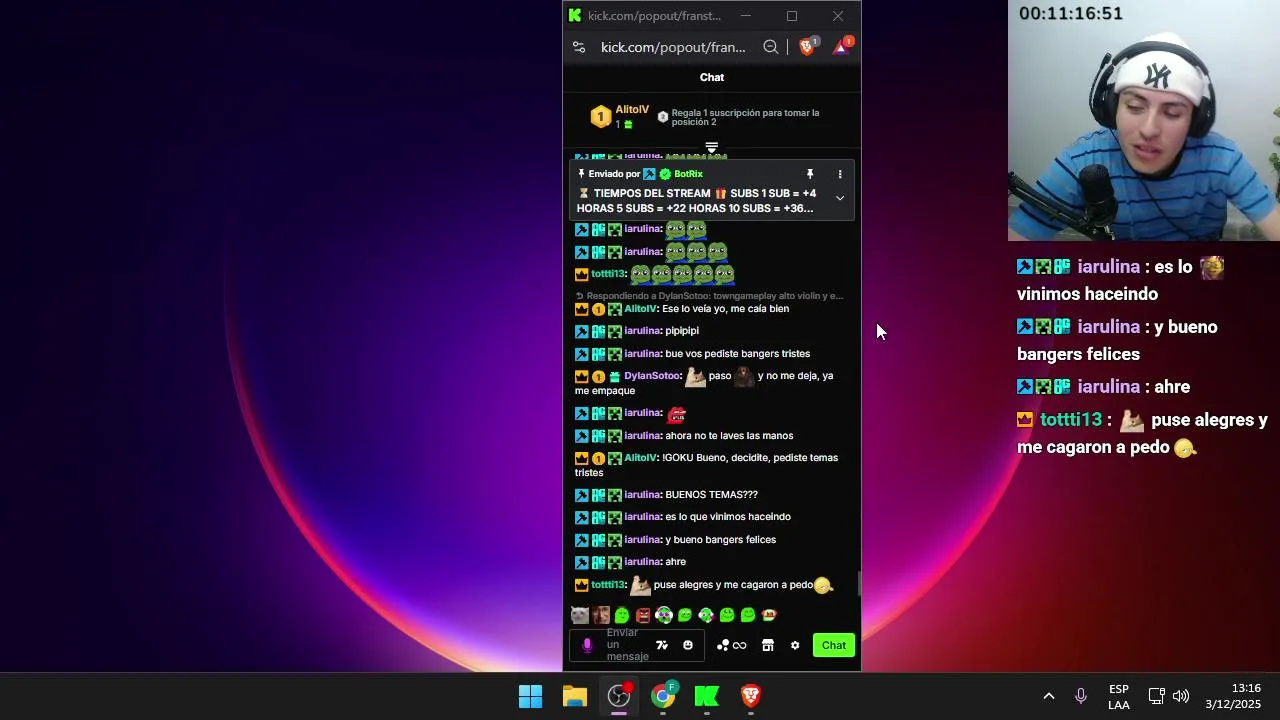Click the leaderboard collapse handle below the ranking
This screenshot has height=720, width=1280.
tap(712, 147)
